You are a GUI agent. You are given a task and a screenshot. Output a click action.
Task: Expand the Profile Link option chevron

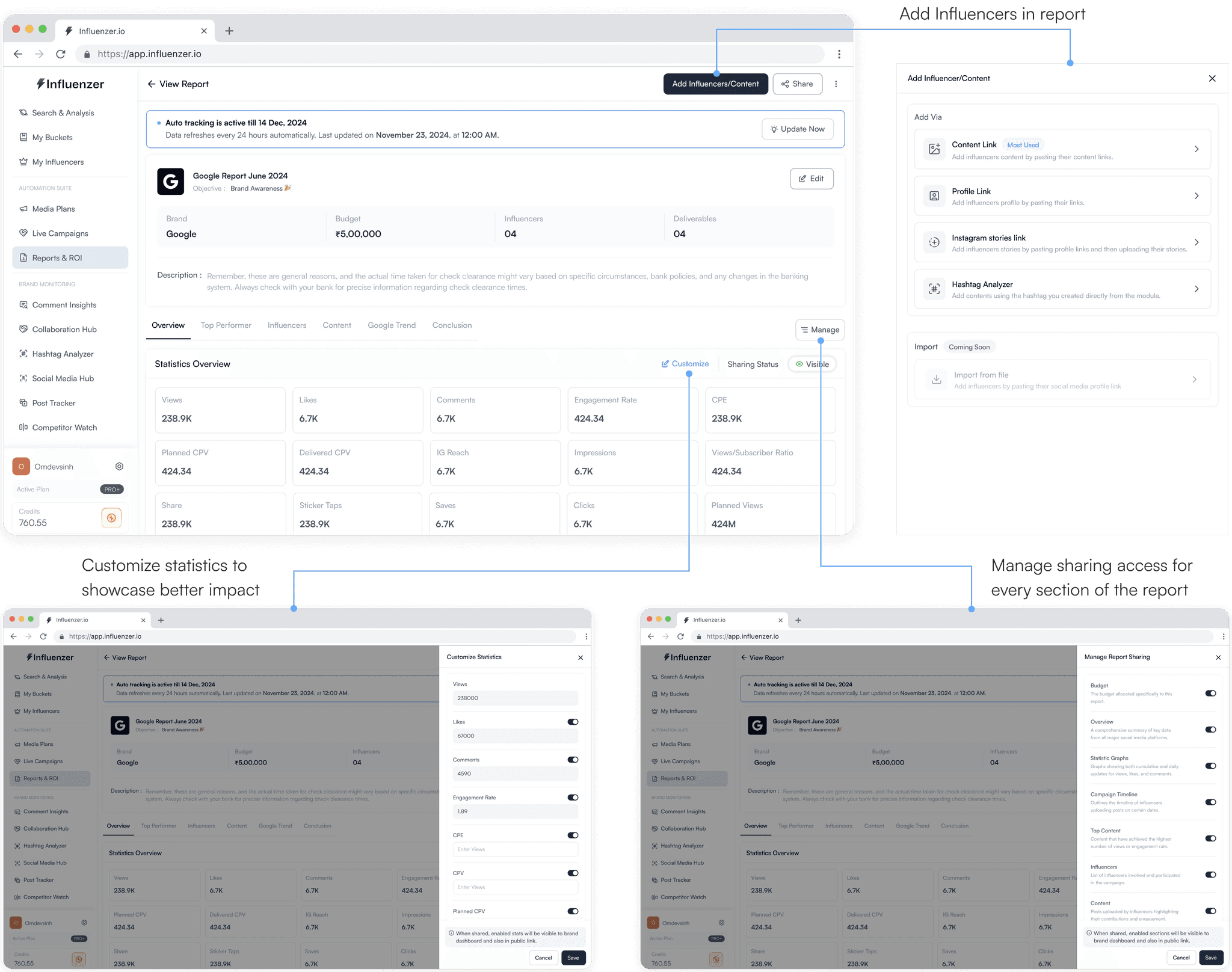[1196, 196]
